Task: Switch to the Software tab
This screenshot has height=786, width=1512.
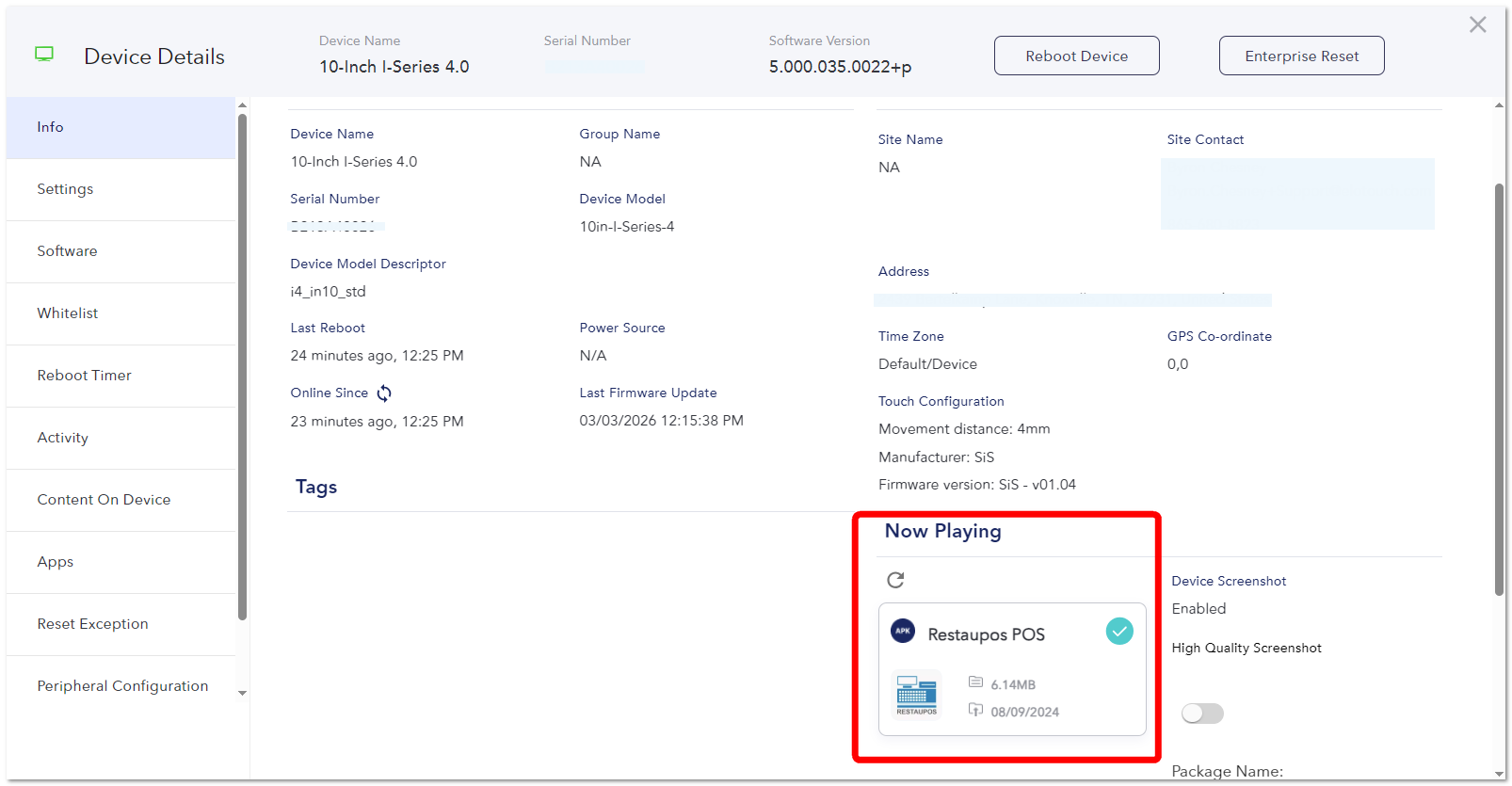Action: click(x=121, y=251)
